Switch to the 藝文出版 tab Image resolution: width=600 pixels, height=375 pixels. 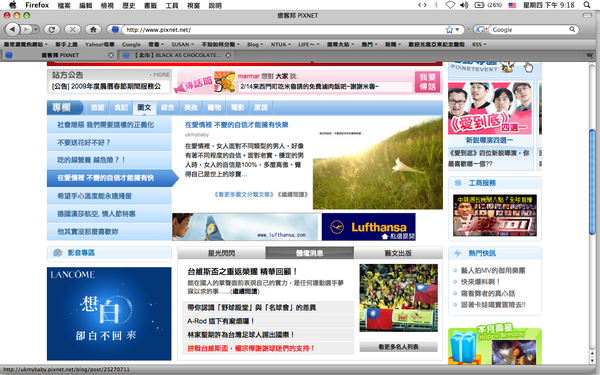point(398,253)
